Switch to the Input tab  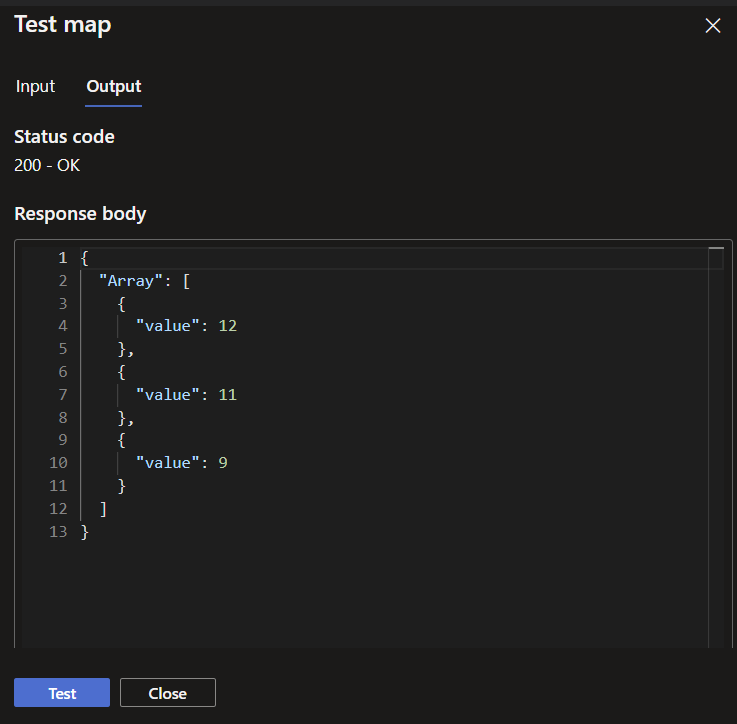point(35,87)
